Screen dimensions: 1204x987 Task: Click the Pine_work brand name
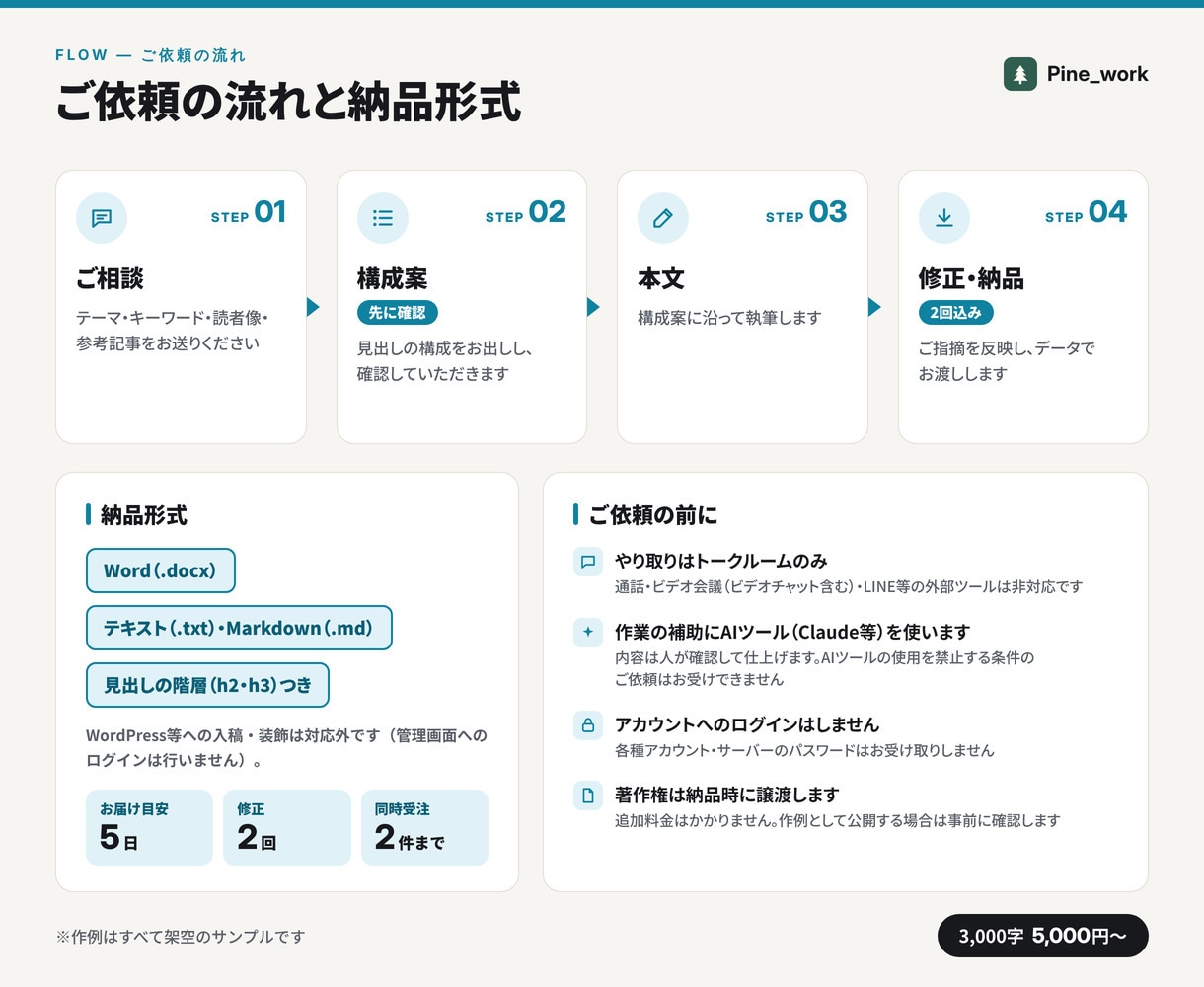pyautogui.click(x=1097, y=74)
